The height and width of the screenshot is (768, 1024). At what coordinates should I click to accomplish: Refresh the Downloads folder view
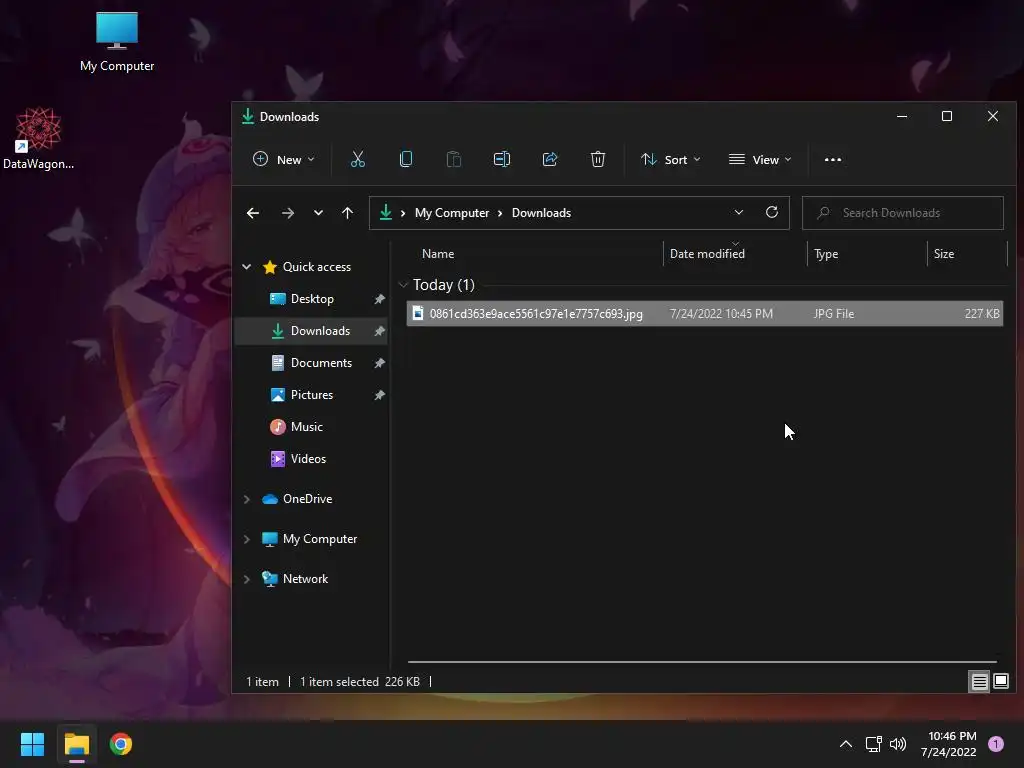click(771, 212)
